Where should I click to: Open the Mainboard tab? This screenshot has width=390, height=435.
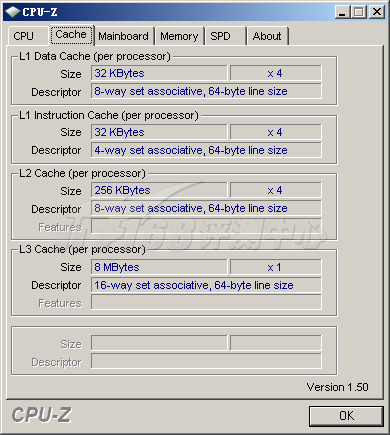pos(124,36)
